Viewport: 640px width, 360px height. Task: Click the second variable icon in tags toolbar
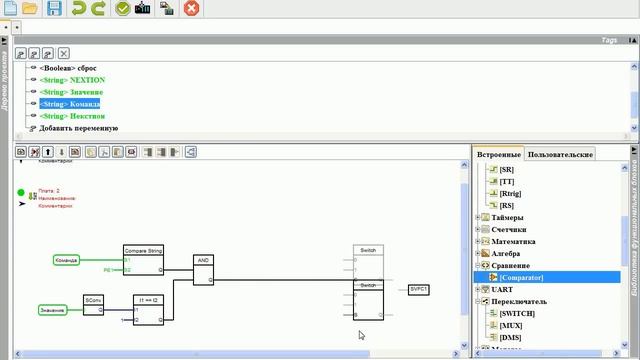(34, 53)
